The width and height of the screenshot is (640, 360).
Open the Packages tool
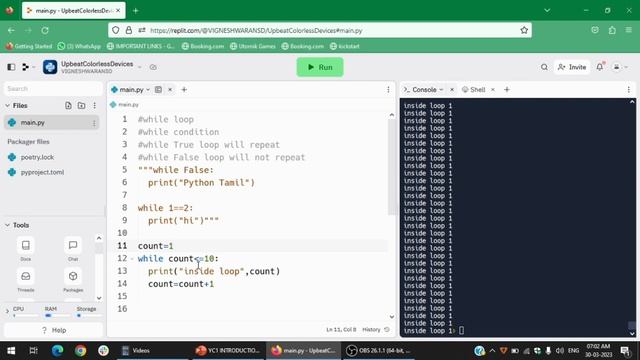coord(73,280)
